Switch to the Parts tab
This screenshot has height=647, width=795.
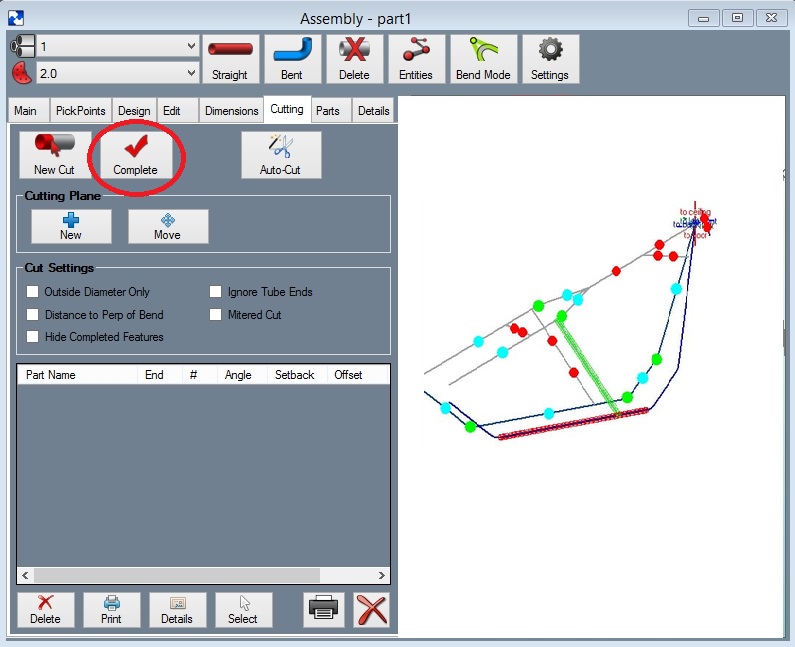pos(331,111)
